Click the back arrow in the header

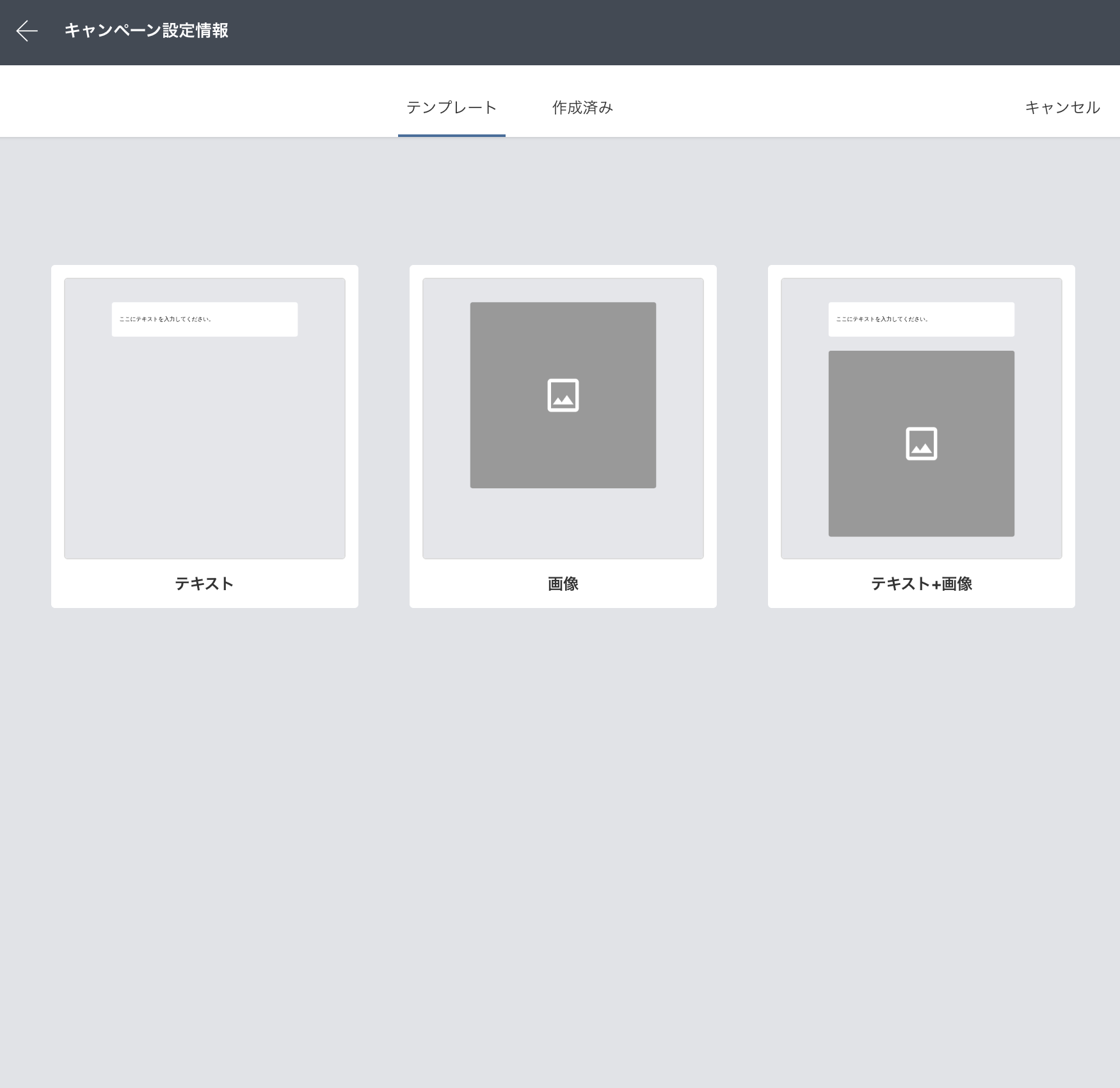pyautogui.click(x=27, y=31)
